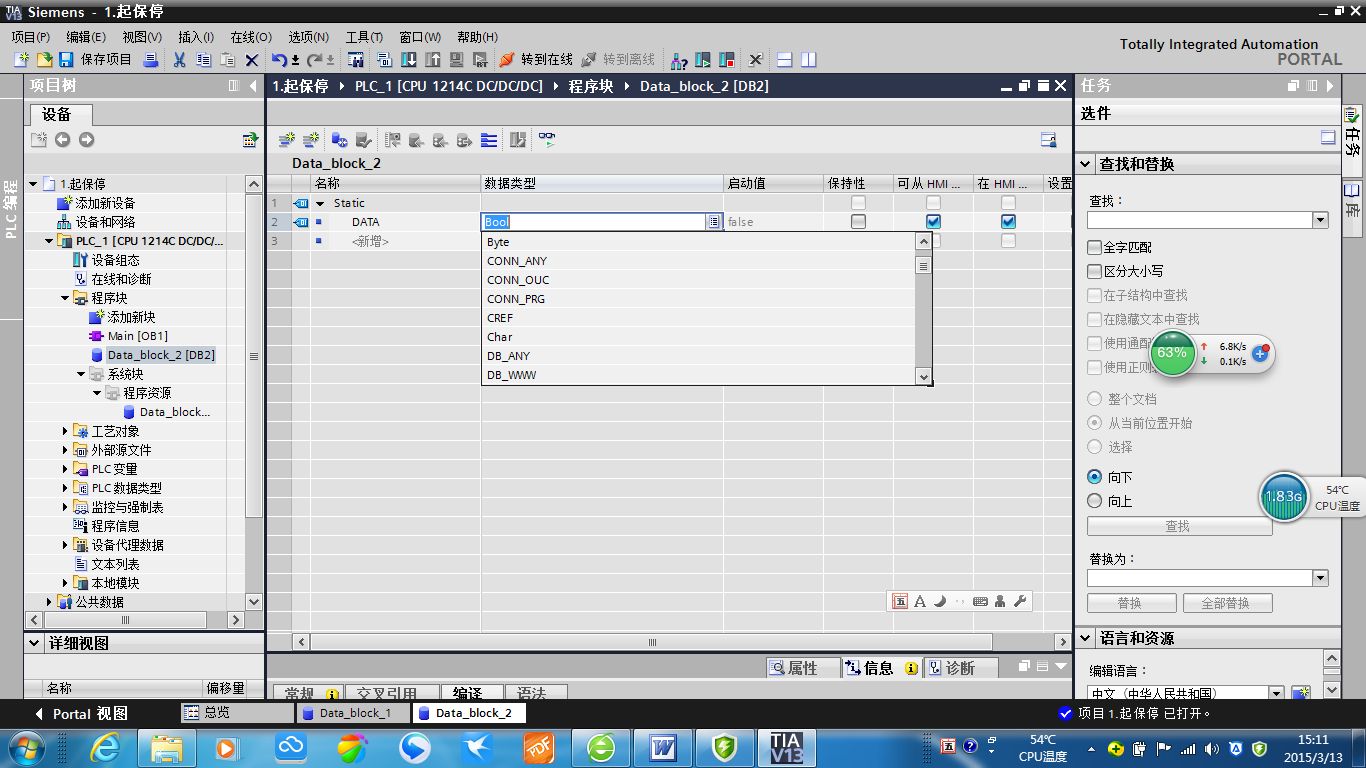Viewport: 1366px width, 768px height.
Task: Enable the case sensitive checkbox
Action: tap(1094, 271)
